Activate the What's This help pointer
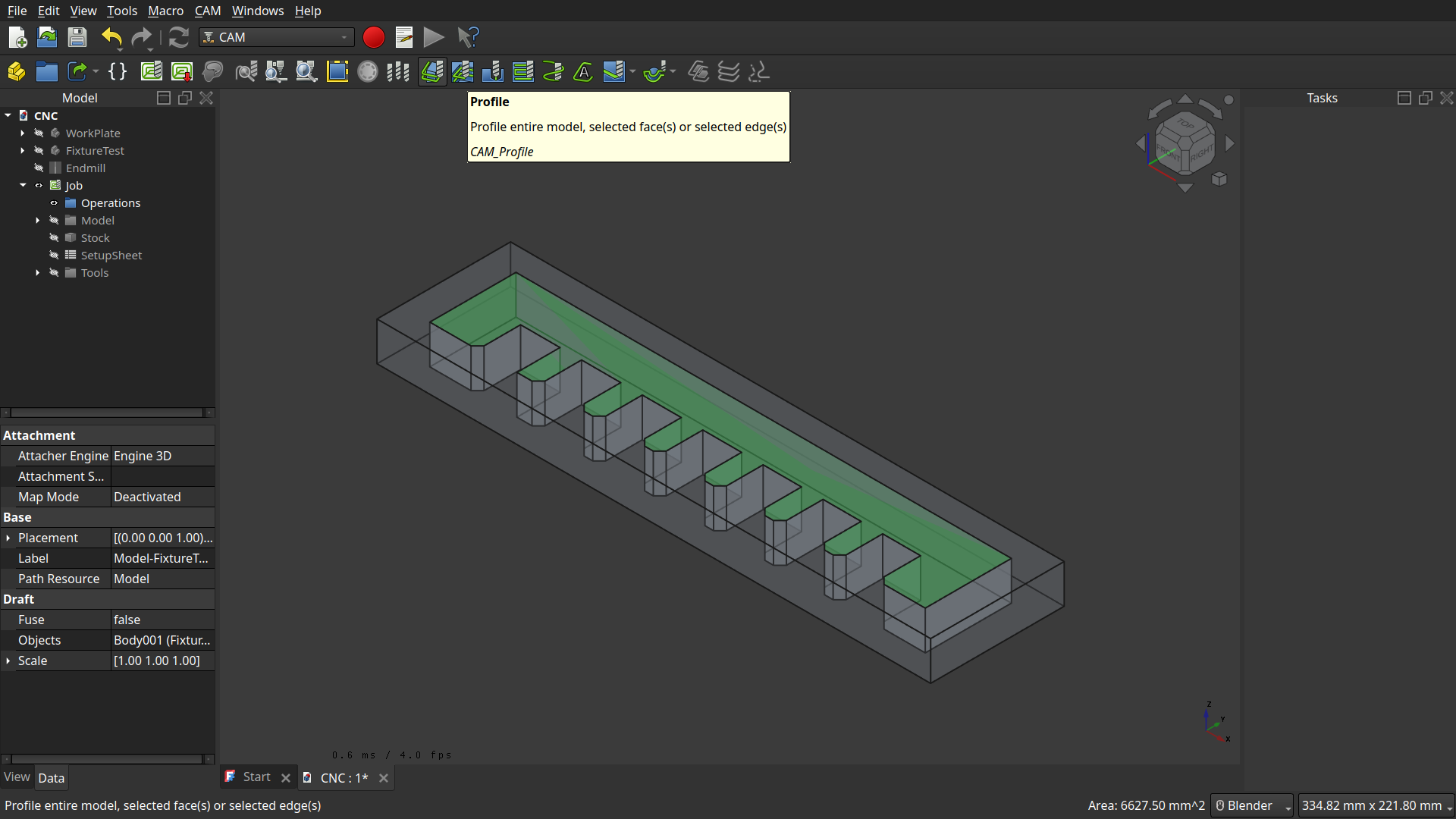 coord(468,37)
